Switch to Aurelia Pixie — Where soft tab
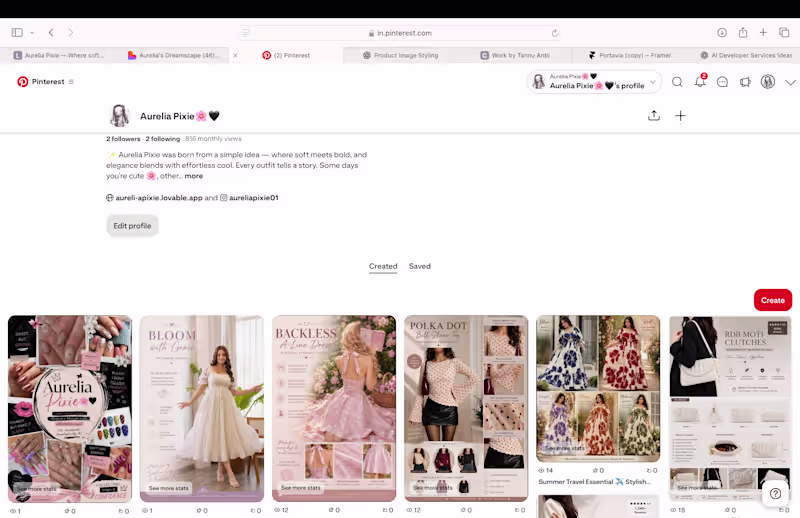The image size is (800, 518). coord(59,55)
